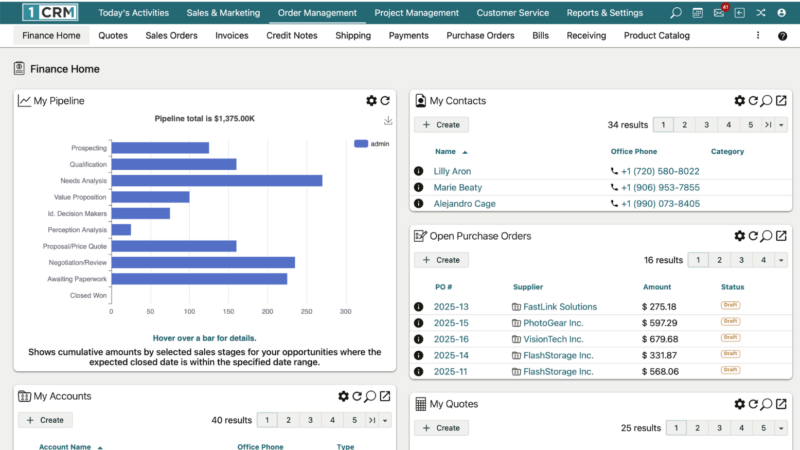This screenshot has width=800, height=450.
Task: Click Create button in My Accounts panel
Action: tap(45, 420)
